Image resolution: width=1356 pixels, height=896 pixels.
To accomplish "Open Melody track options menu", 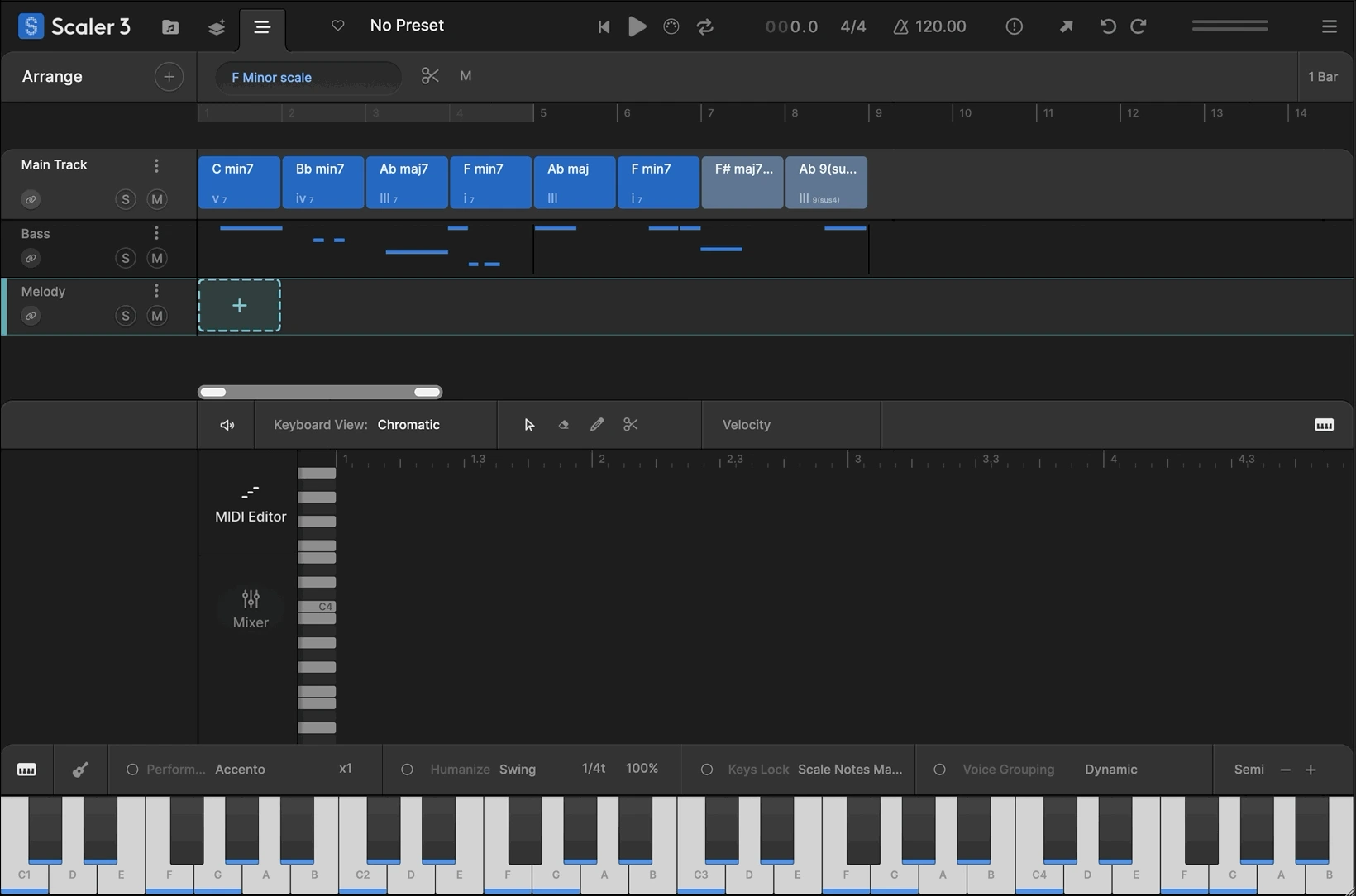I will (x=156, y=291).
